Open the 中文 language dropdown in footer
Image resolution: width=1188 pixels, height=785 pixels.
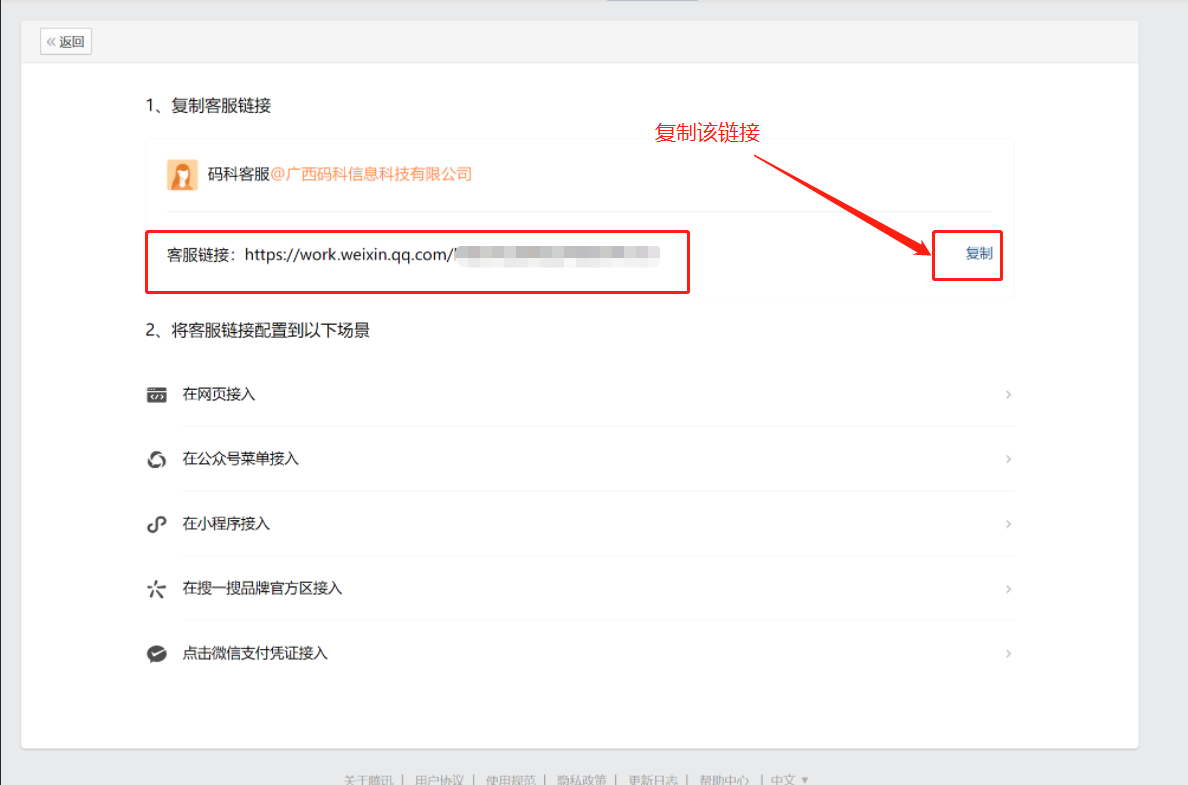click(x=789, y=780)
